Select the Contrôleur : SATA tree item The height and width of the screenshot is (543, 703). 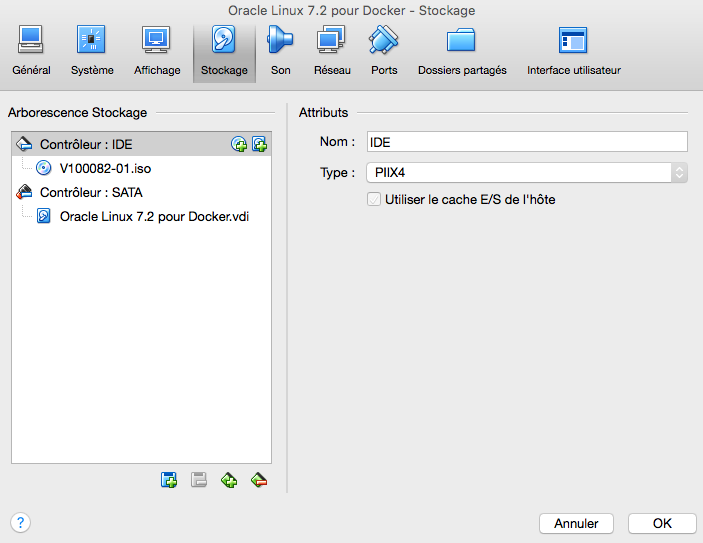pos(91,192)
